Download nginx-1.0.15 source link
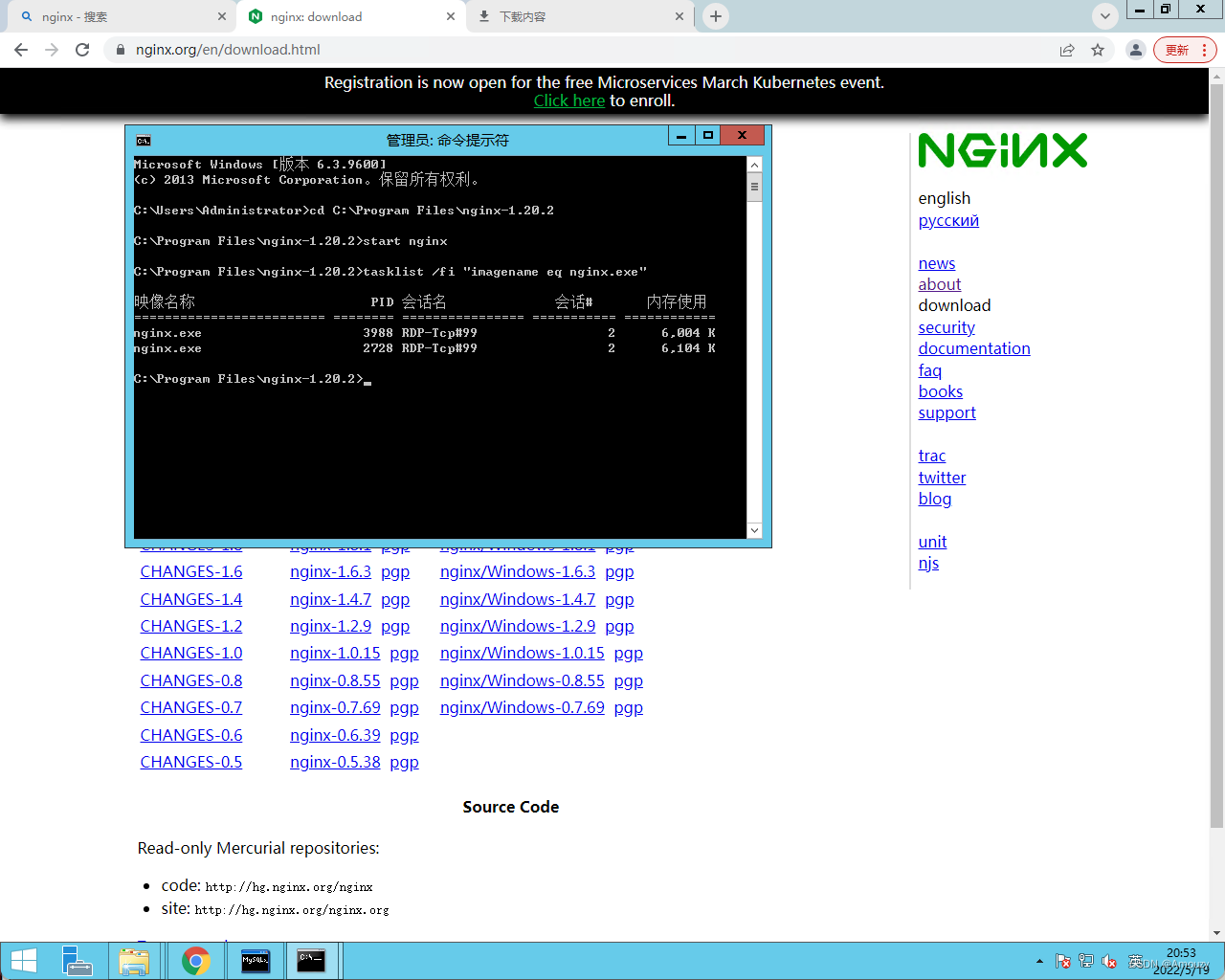1225x980 pixels. [335, 653]
